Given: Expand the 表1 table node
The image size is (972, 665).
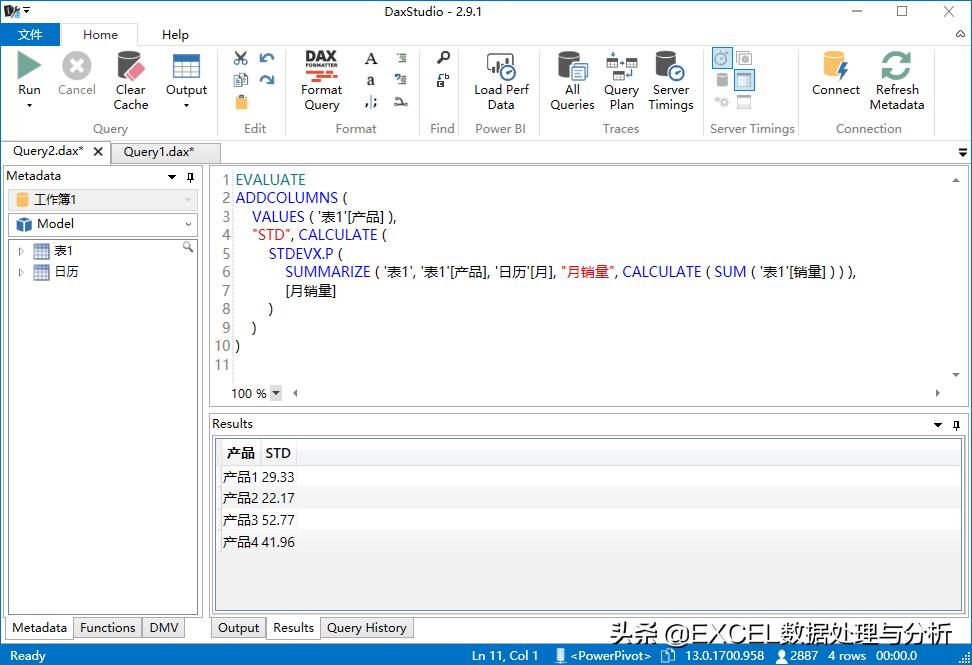Looking at the screenshot, I should pyautogui.click(x=21, y=251).
